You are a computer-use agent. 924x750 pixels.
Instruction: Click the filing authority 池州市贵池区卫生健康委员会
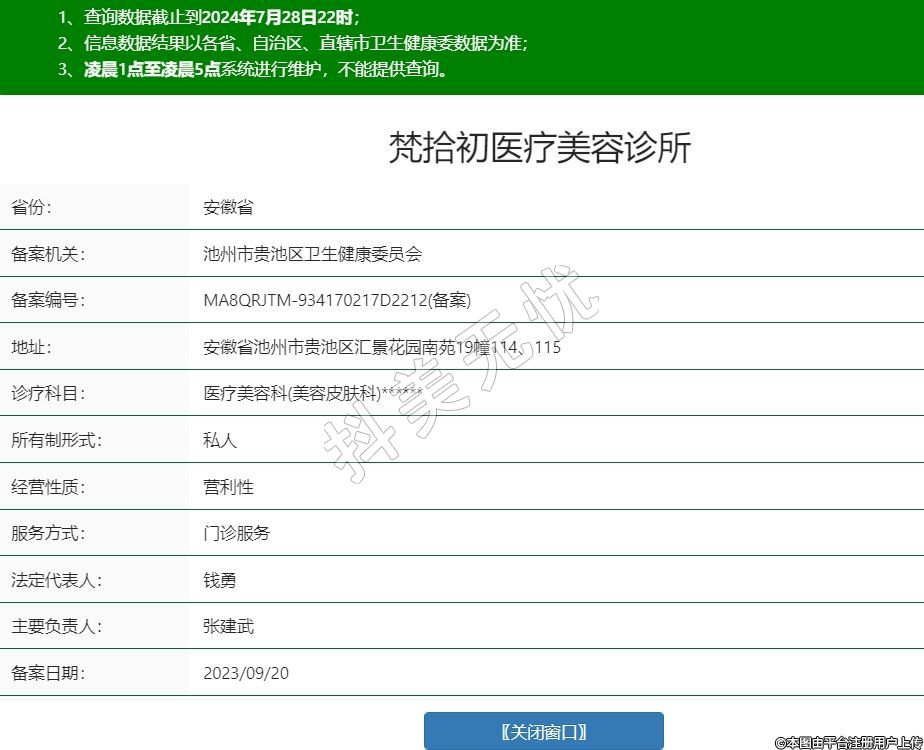pyautogui.click(x=312, y=254)
